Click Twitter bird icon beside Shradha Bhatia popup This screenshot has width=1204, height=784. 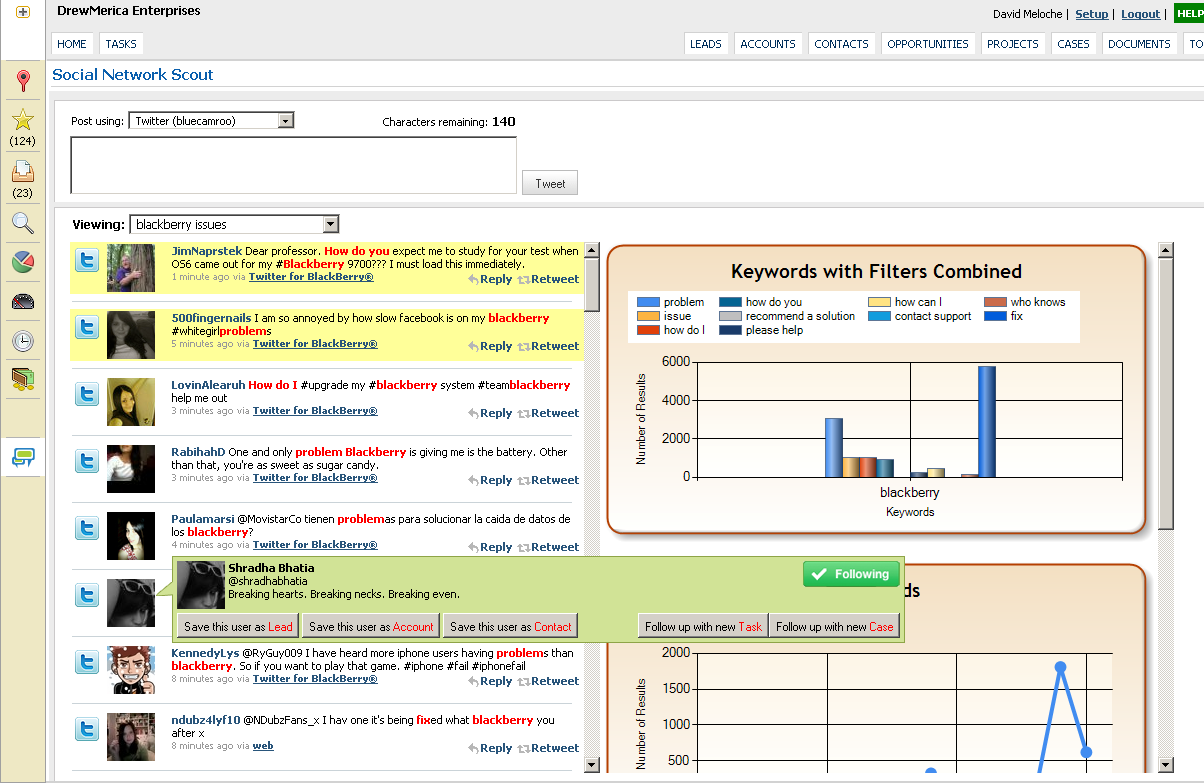point(87,595)
